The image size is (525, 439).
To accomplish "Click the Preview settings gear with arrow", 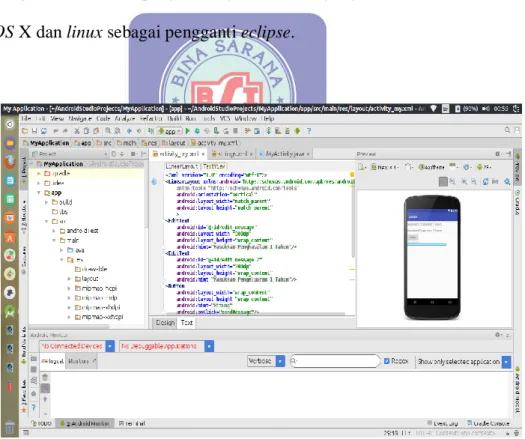I will (x=507, y=181).
